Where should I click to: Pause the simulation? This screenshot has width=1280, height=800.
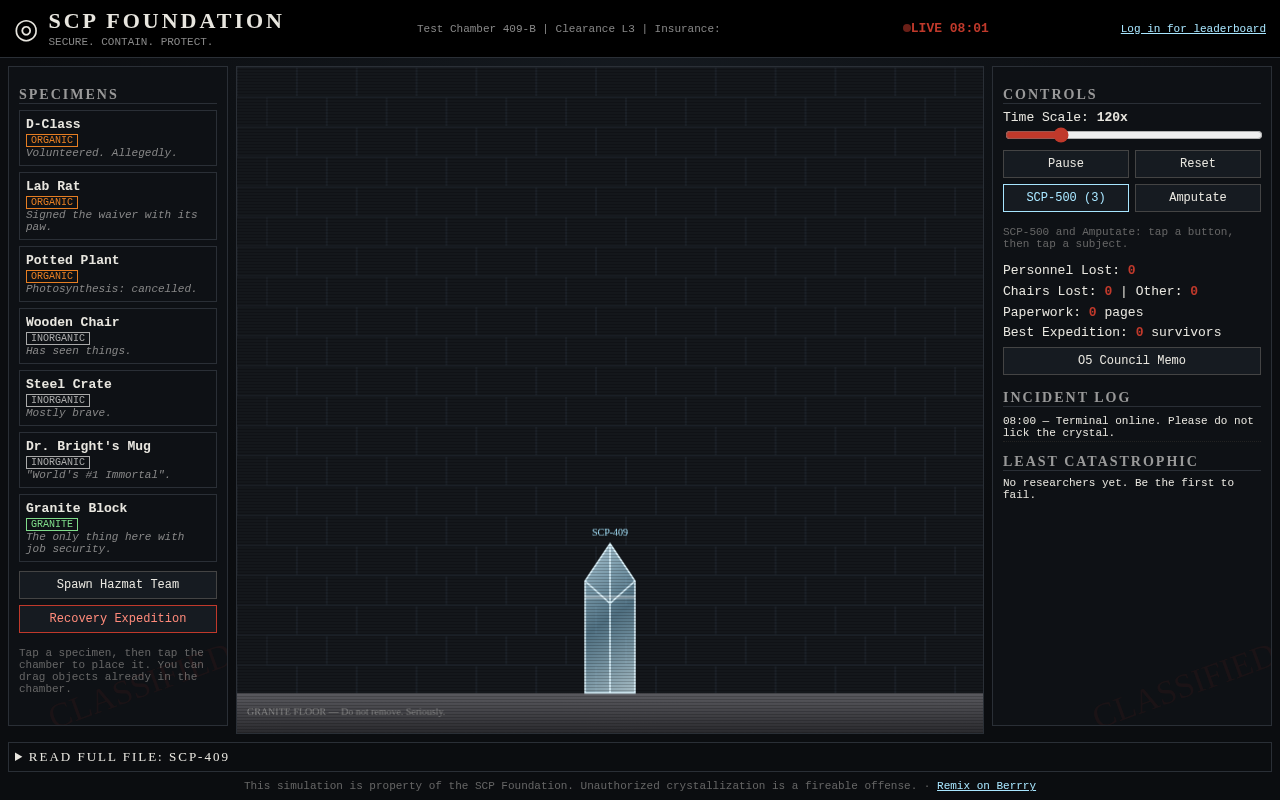tap(1066, 164)
